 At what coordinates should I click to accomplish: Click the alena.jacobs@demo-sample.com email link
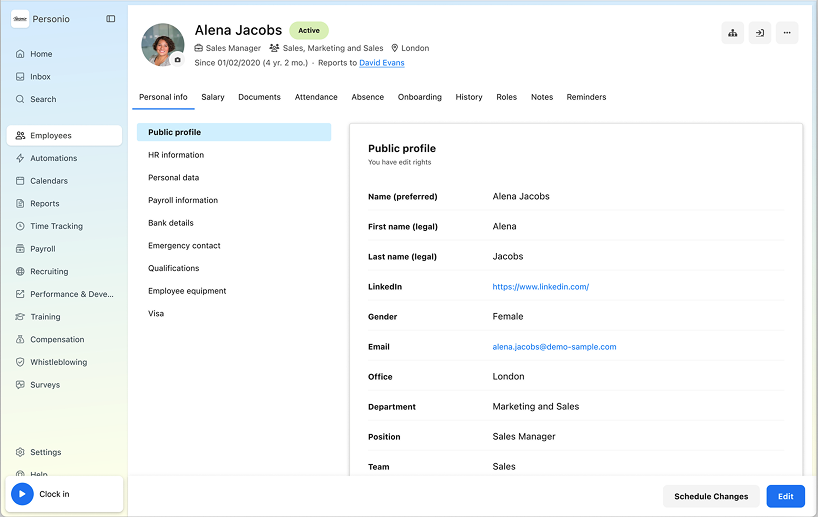pos(554,347)
